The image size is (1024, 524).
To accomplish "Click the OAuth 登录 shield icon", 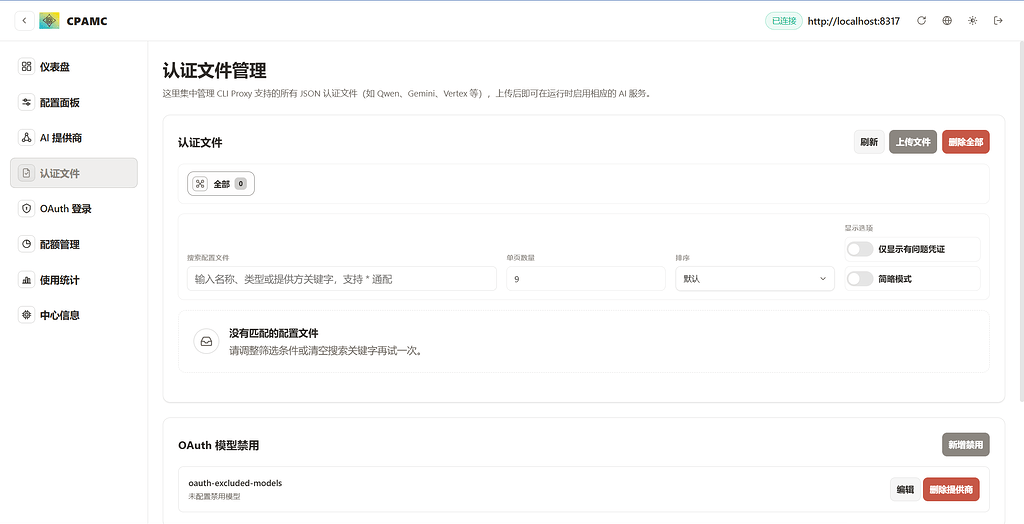I will pos(26,208).
